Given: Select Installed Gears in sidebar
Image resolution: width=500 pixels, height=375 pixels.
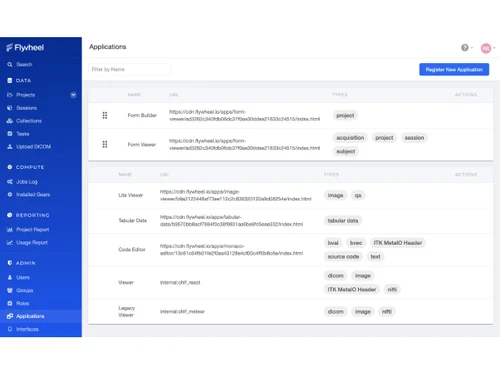Looking at the screenshot, I should [x=33, y=194].
